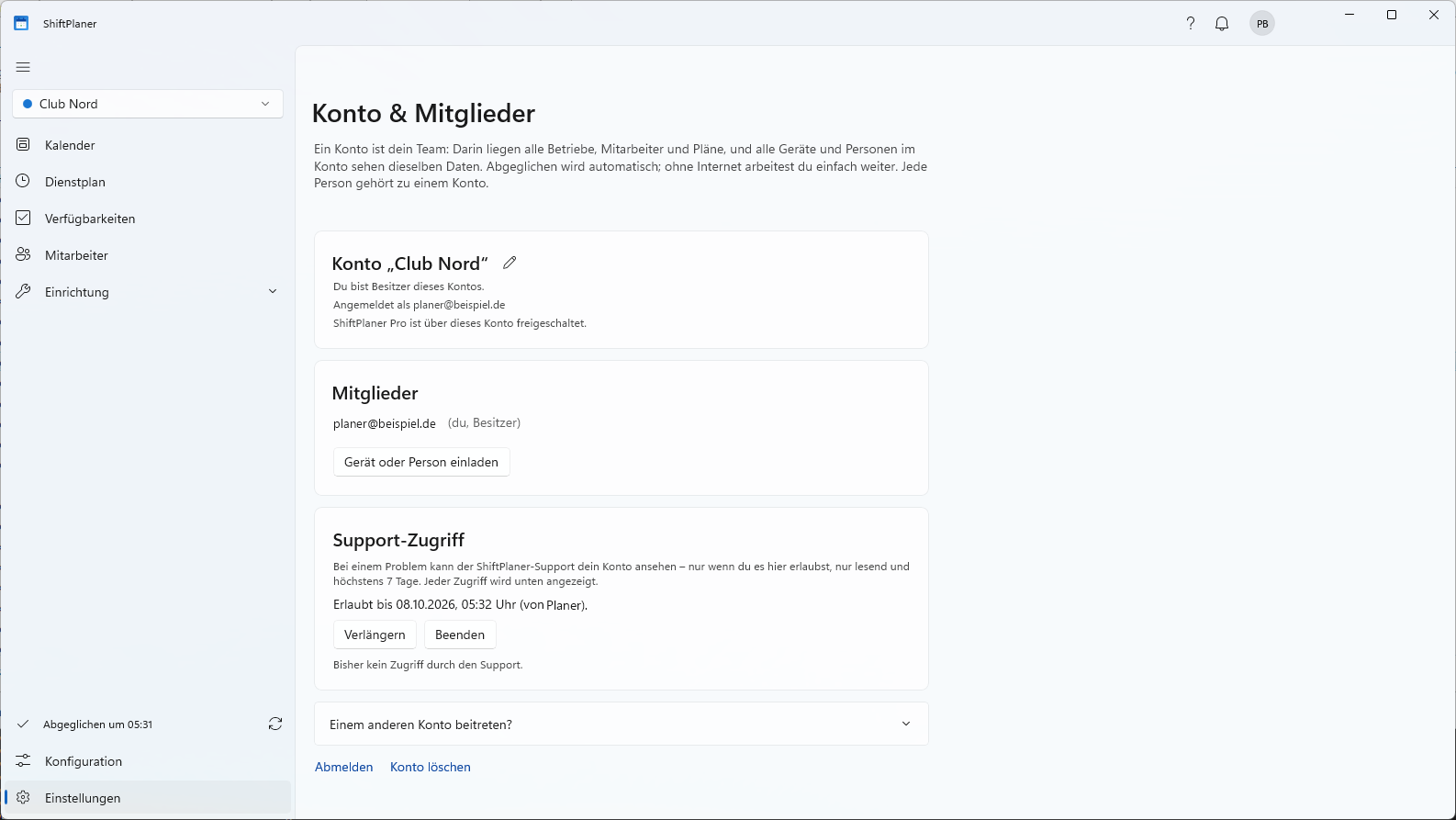Viewport: 1456px width, 820px height.
Task: Click the 'Abgeglichen um 05:31' sync status
Action: (97, 725)
